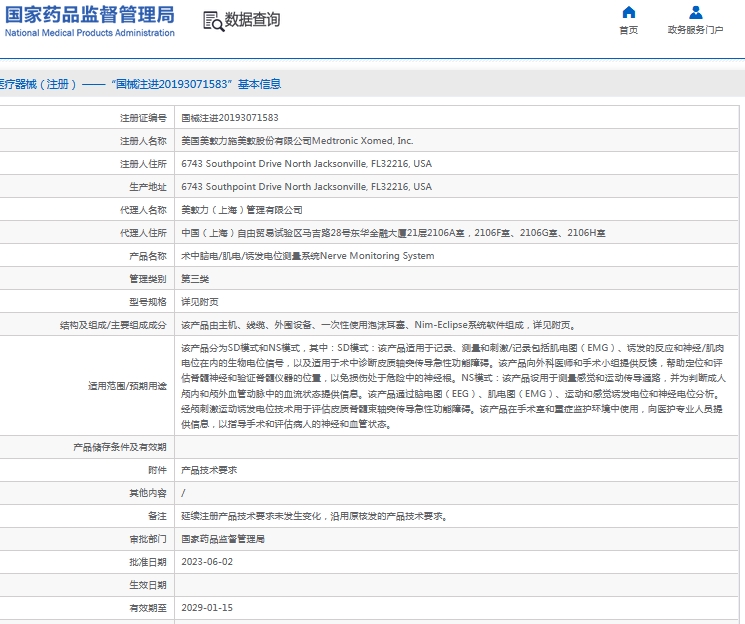Click attachment value 产品技术要求
The width and height of the screenshot is (745, 624).
tap(209, 470)
